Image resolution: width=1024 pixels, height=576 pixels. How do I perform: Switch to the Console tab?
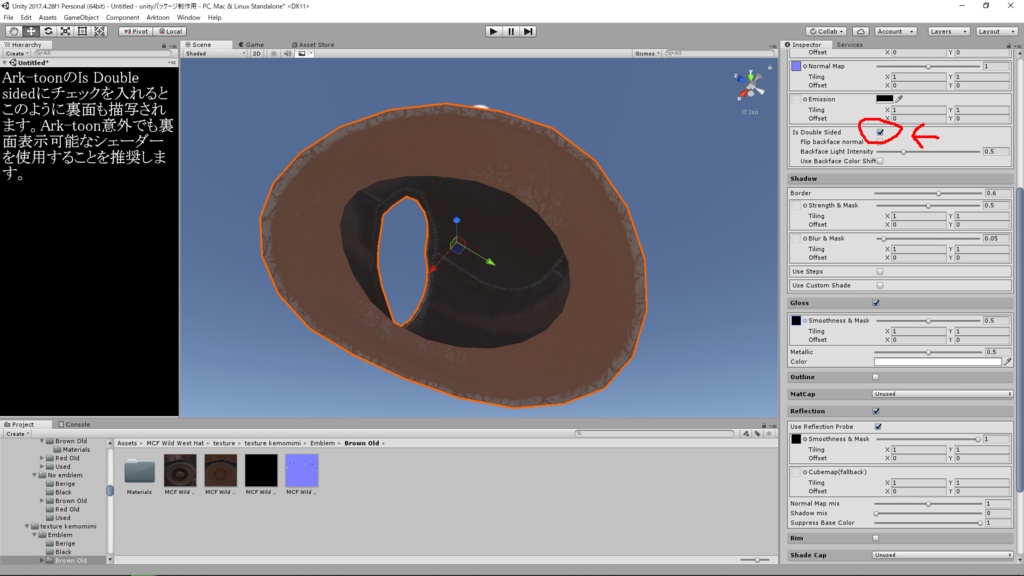(x=75, y=424)
